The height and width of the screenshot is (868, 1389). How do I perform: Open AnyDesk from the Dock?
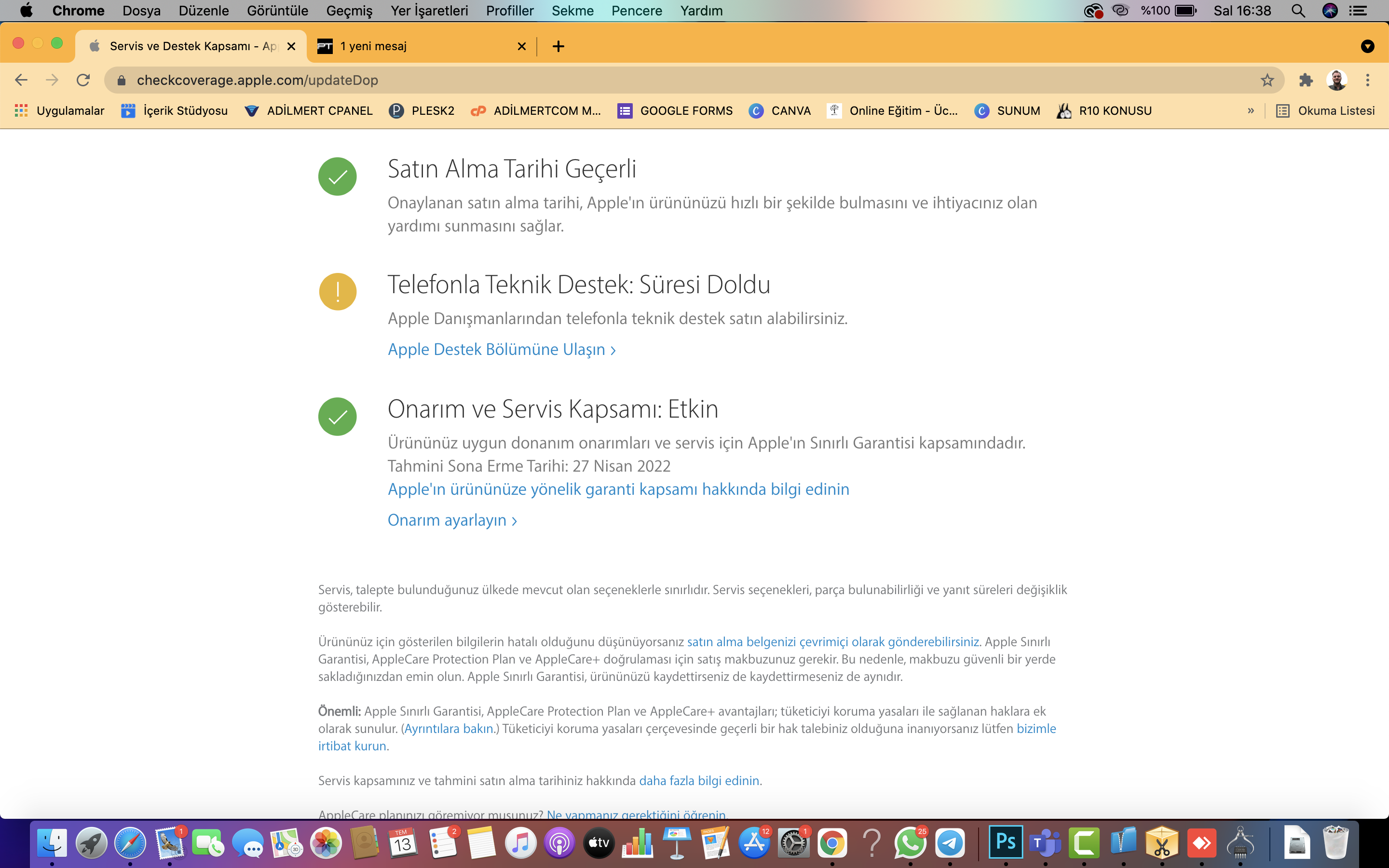tap(1201, 843)
